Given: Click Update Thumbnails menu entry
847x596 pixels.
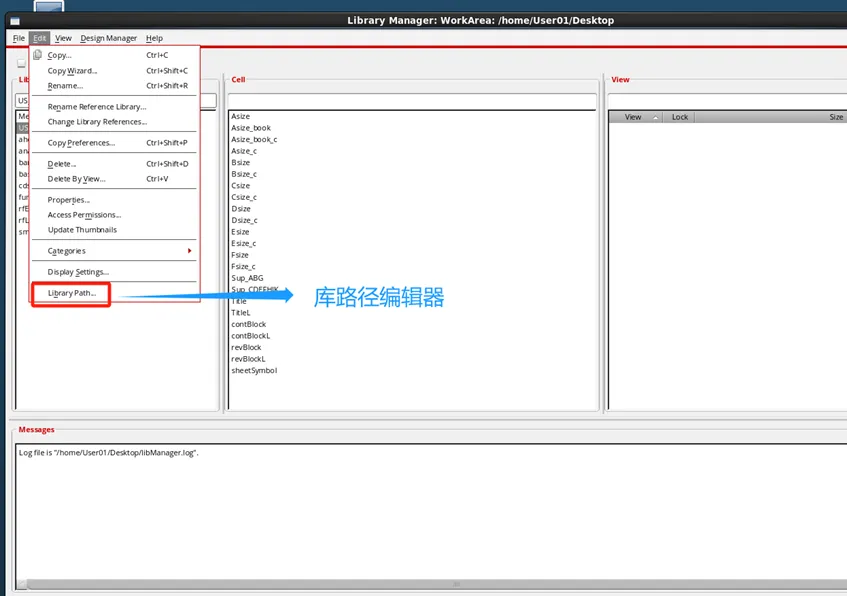Looking at the screenshot, I should [82, 230].
